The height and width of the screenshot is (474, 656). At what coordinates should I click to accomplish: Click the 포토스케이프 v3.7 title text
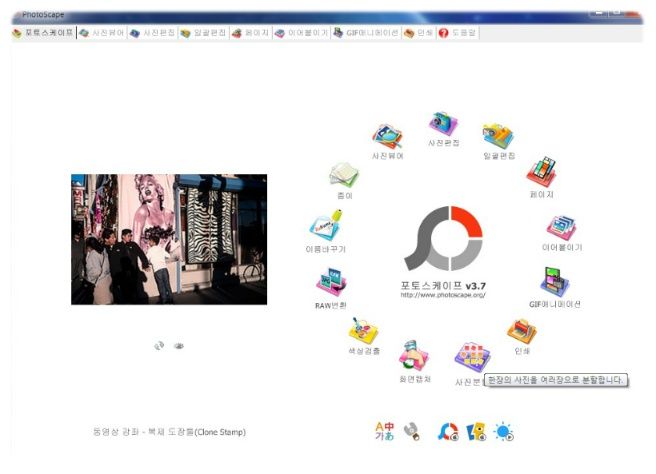pyautogui.click(x=443, y=286)
